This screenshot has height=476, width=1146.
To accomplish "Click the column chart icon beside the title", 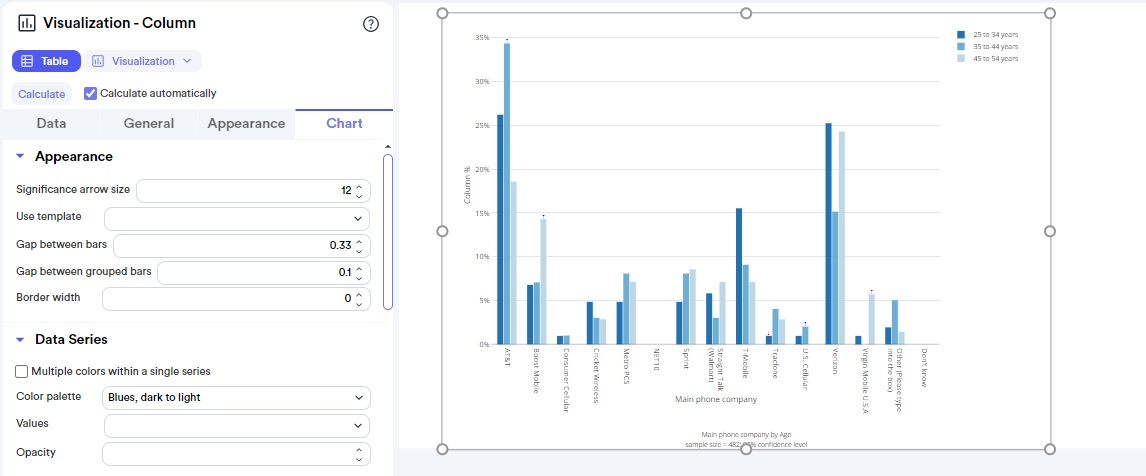I will [26, 23].
